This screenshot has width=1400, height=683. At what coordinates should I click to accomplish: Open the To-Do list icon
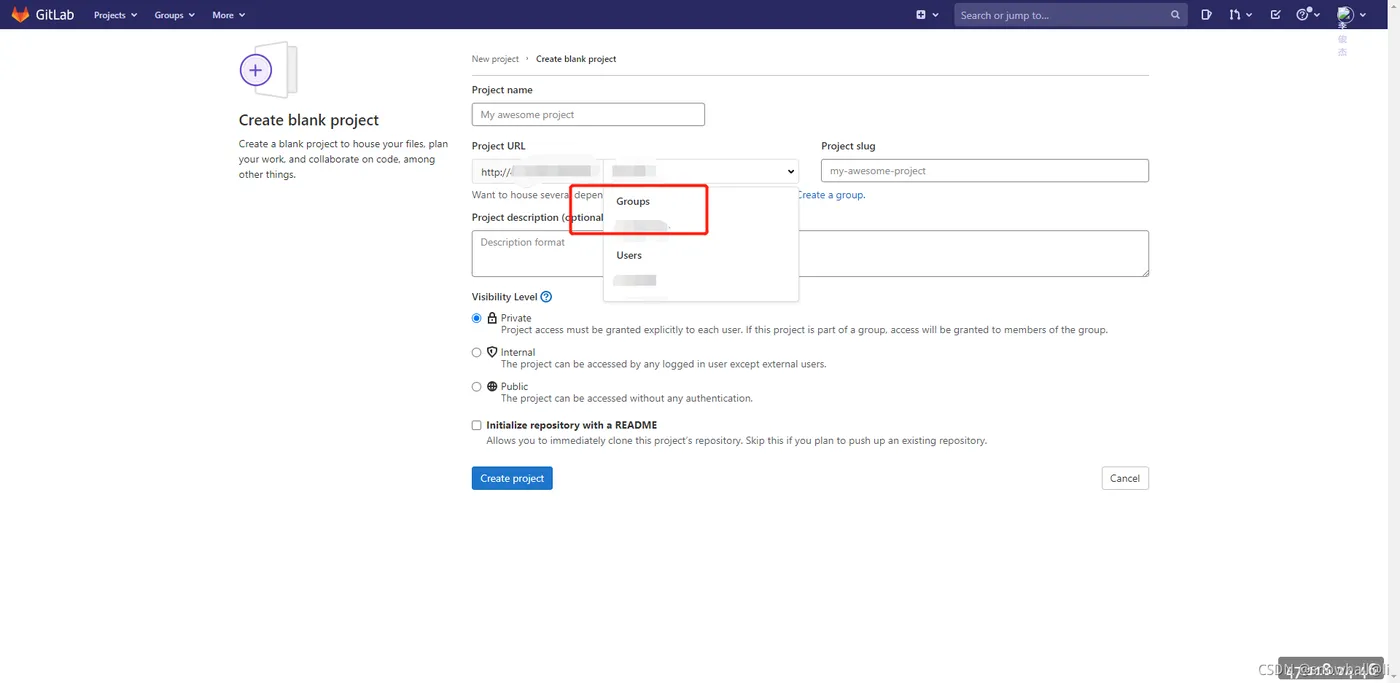click(1275, 15)
